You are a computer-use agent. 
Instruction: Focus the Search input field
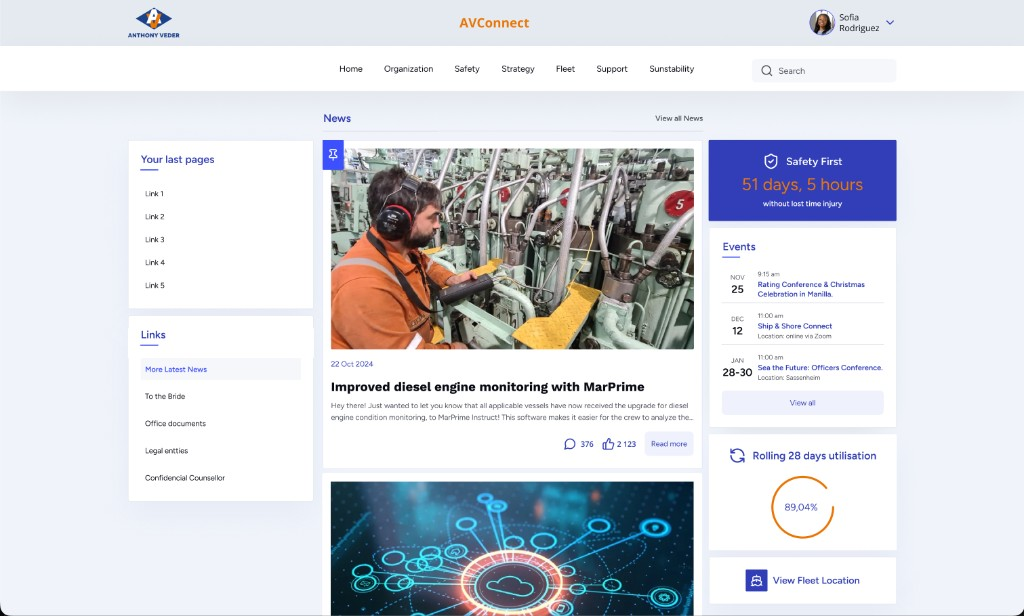click(x=824, y=71)
